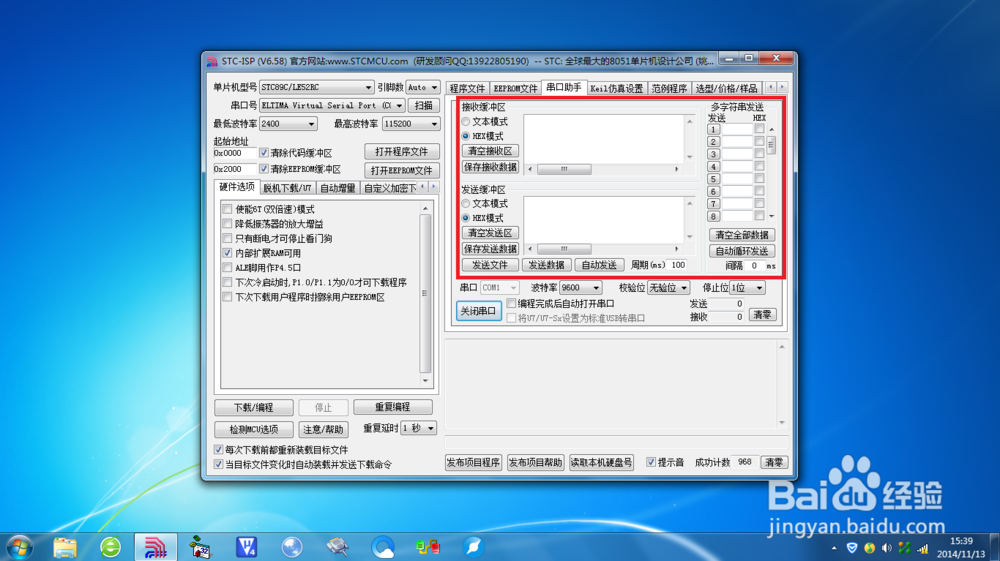Select HEX mode for receive buffer

pyautogui.click(x=466, y=136)
